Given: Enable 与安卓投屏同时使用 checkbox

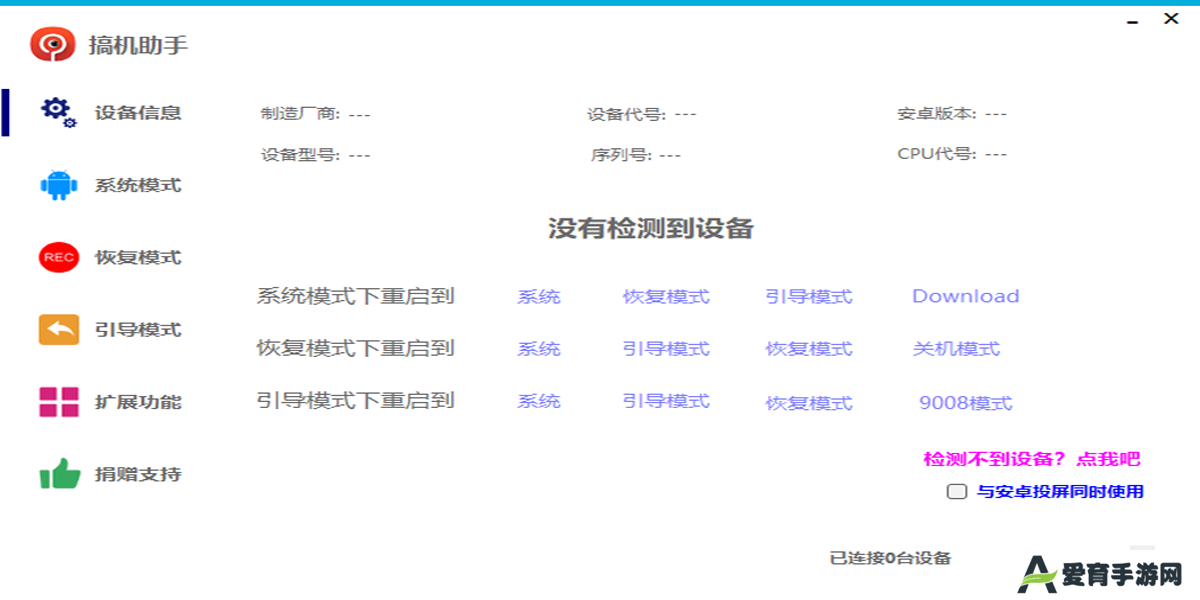Looking at the screenshot, I should point(957,491).
